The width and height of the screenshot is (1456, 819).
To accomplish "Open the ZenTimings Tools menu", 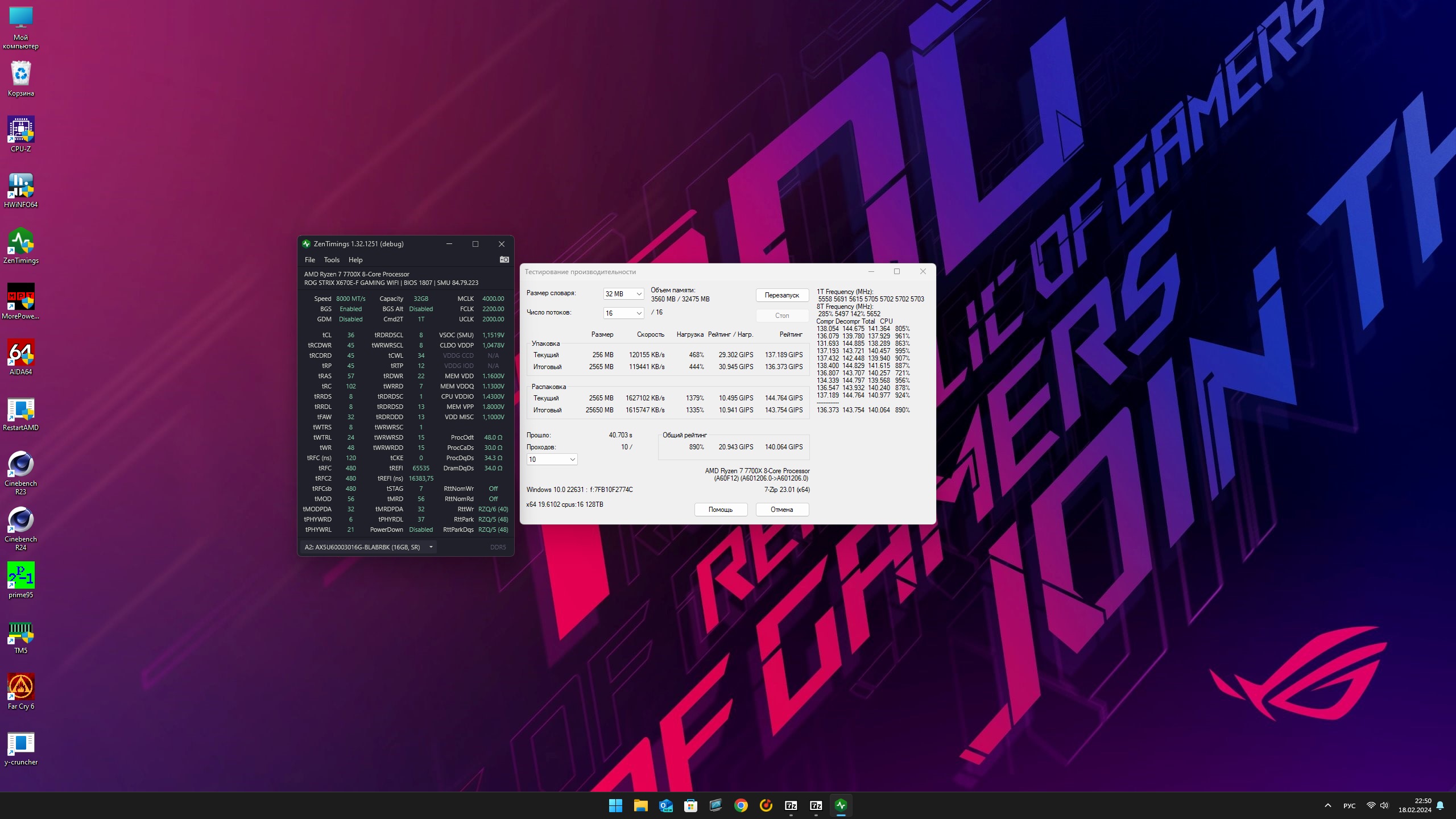I will point(332,260).
